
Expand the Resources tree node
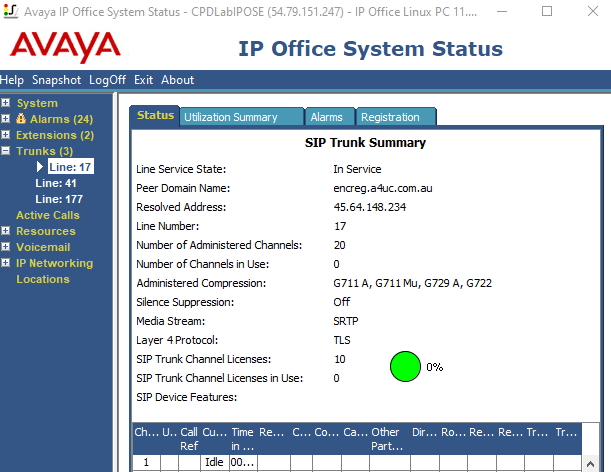pyautogui.click(x=5, y=231)
